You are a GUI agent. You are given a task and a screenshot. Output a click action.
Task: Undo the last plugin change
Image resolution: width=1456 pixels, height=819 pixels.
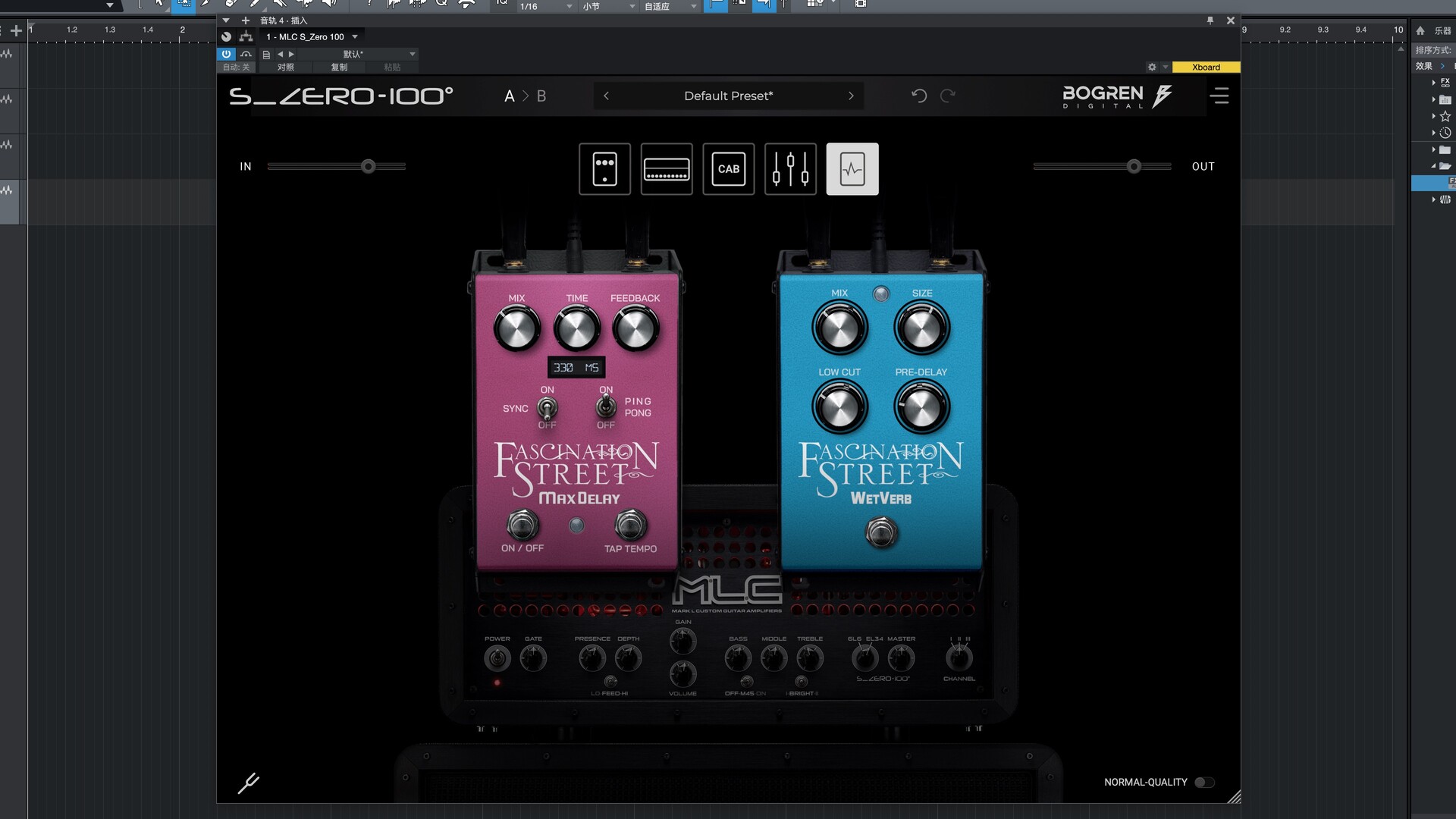point(919,96)
